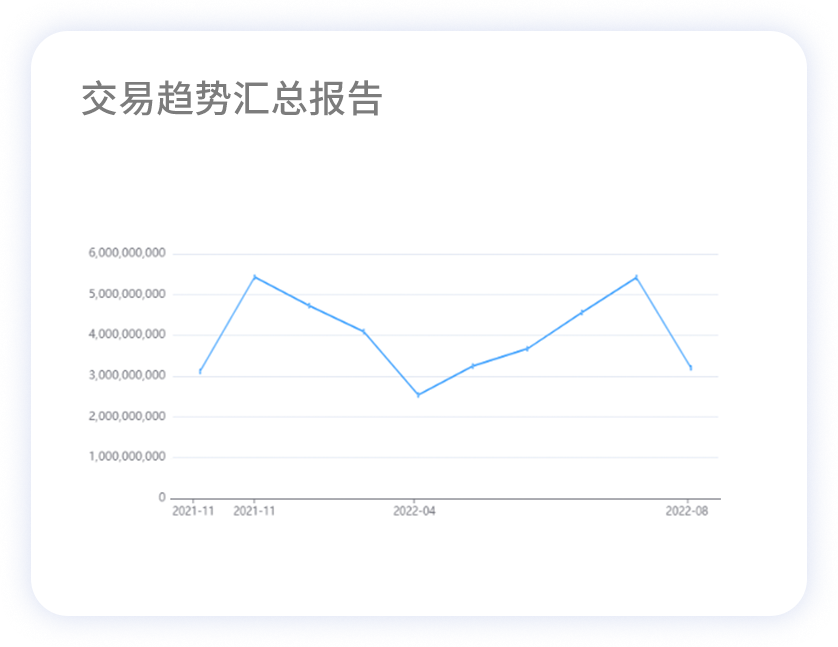Select the 2,000,000,000 axis label

coord(127,416)
